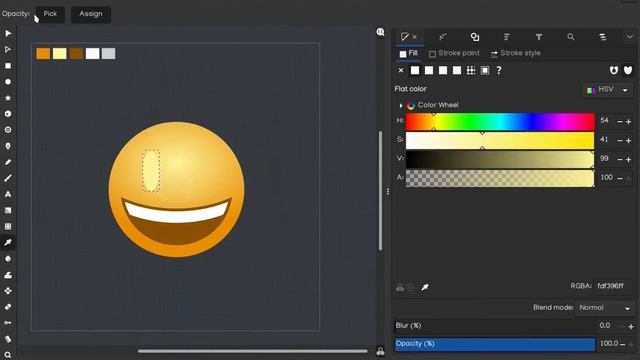This screenshot has height=360, width=640.
Task: Set fill paint to none (X)
Action: coord(401,70)
